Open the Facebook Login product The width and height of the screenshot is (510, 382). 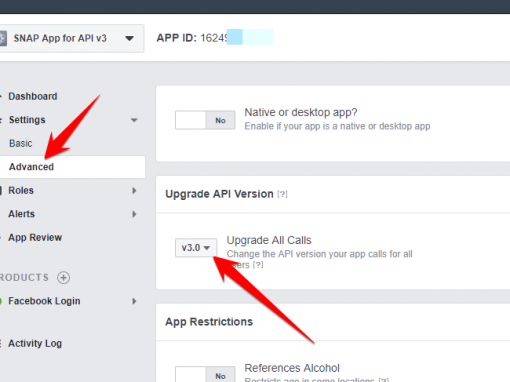click(44, 301)
